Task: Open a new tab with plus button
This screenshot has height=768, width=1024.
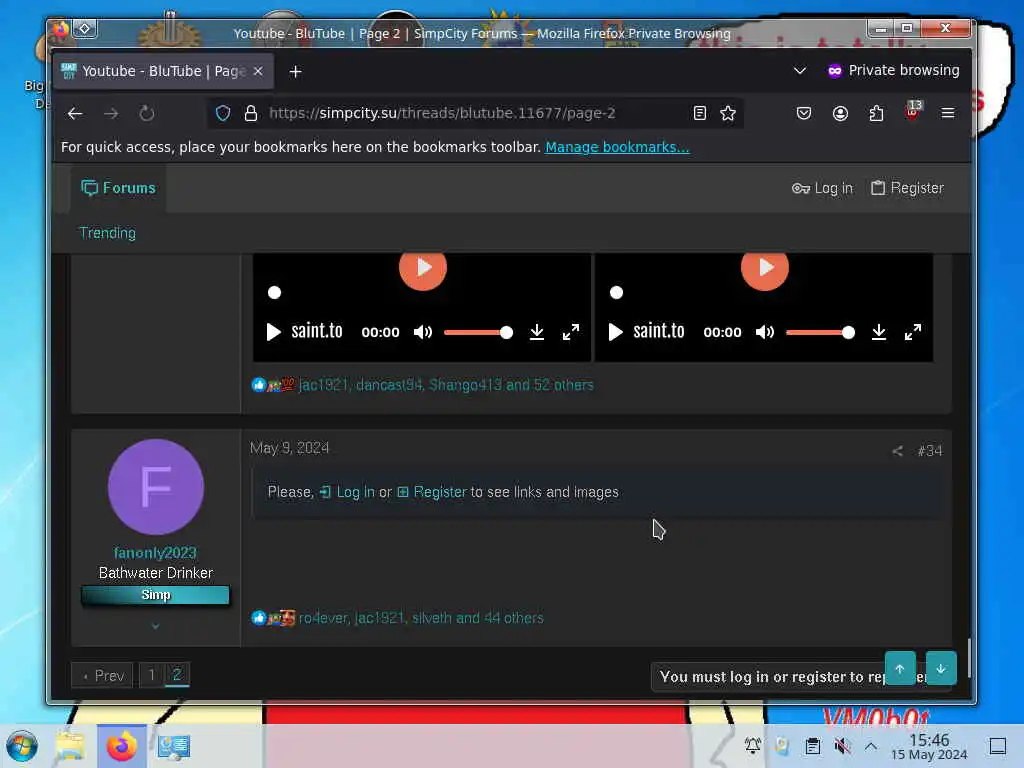Action: [x=295, y=71]
